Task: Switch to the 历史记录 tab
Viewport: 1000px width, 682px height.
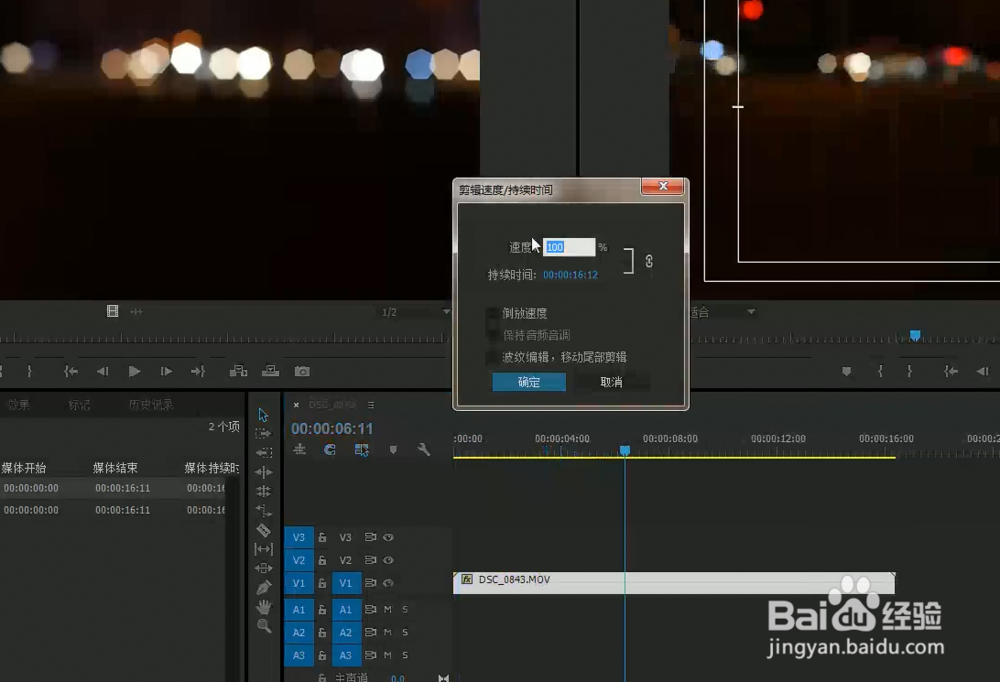Action: coord(151,404)
